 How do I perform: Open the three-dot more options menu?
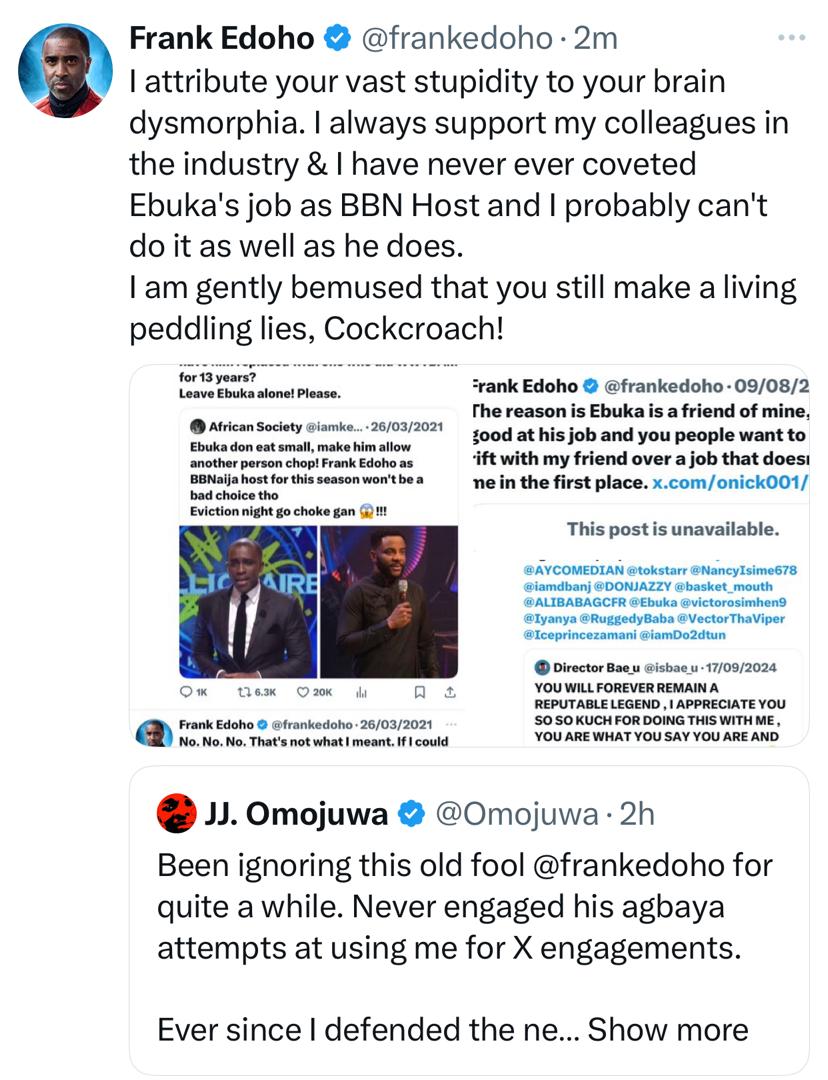click(x=791, y=39)
